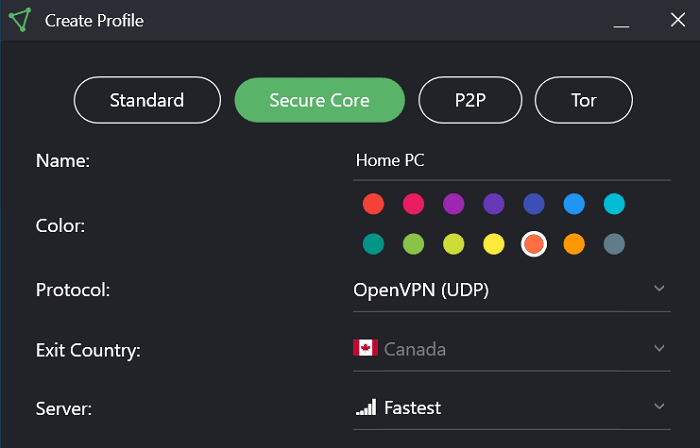Click the Name: label
The width and height of the screenshot is (700, 448).
click(63, 161)
